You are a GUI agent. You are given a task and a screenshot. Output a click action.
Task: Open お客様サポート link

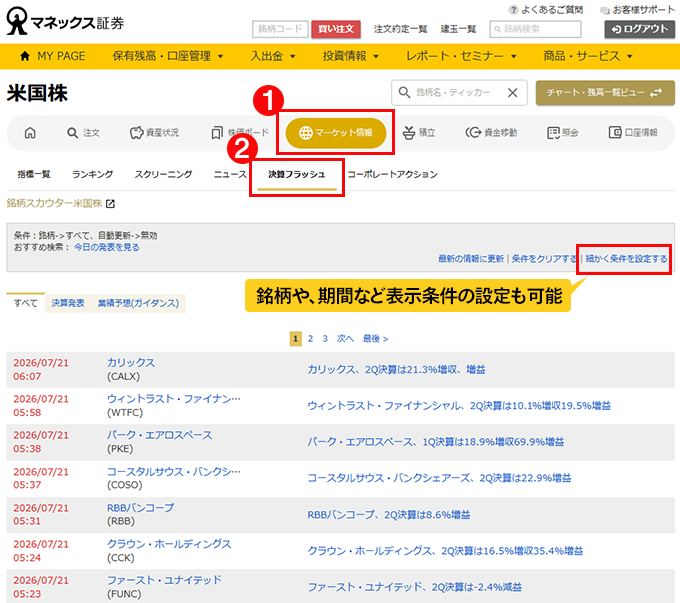pos(637,10)
